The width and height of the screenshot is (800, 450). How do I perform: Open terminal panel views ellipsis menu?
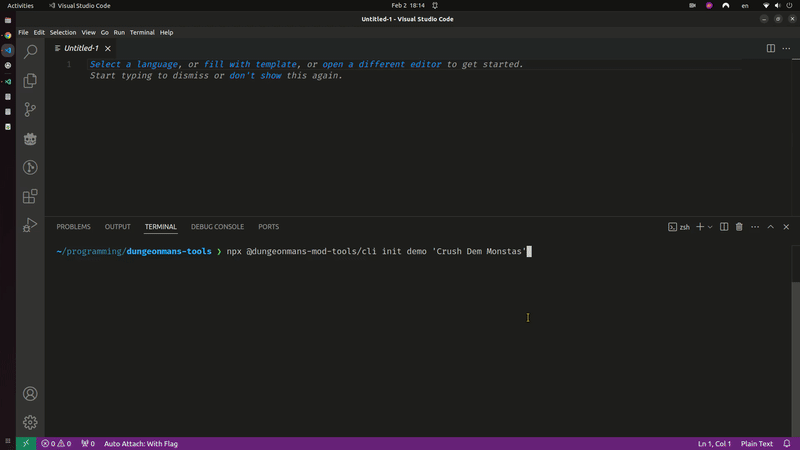755,227
